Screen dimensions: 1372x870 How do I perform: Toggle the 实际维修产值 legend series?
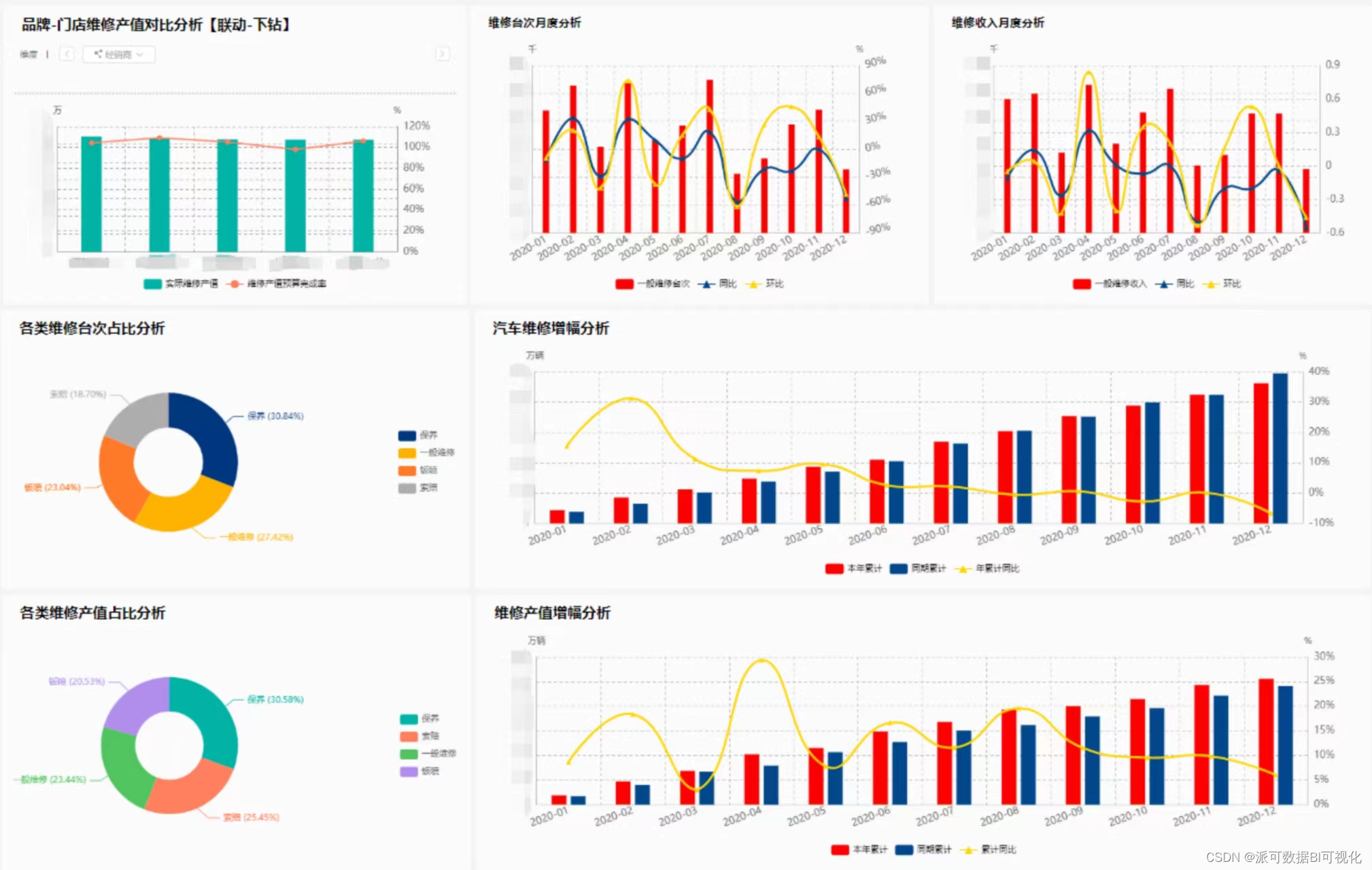[x=153, y=283]
